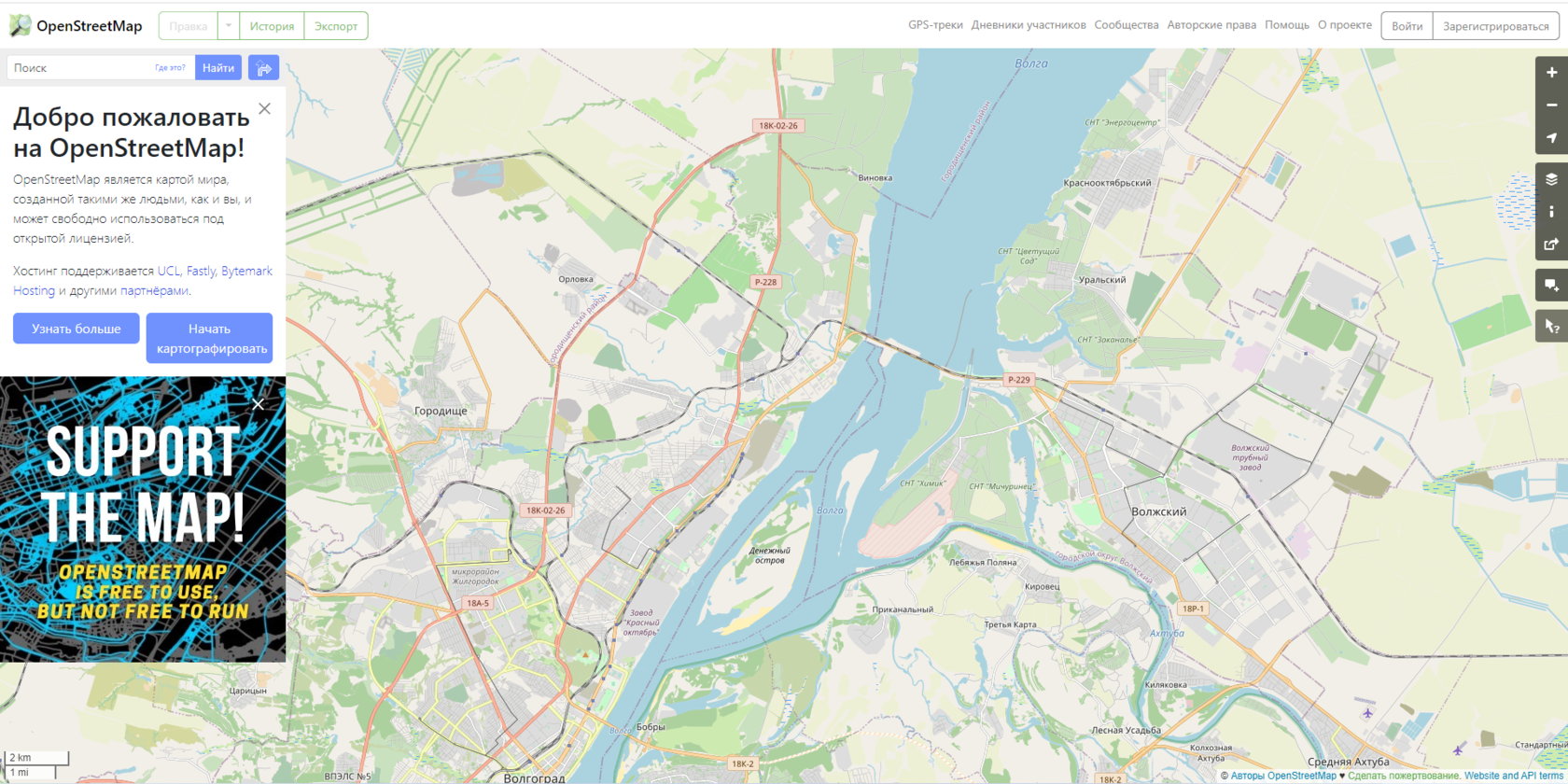The image size is (1568, 784).
Task: Click the Войти login button
Action: (1407, 26)
